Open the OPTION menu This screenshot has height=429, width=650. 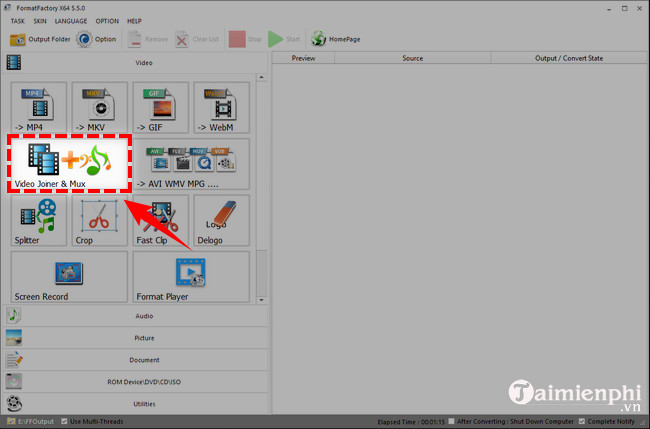(107, 21)
